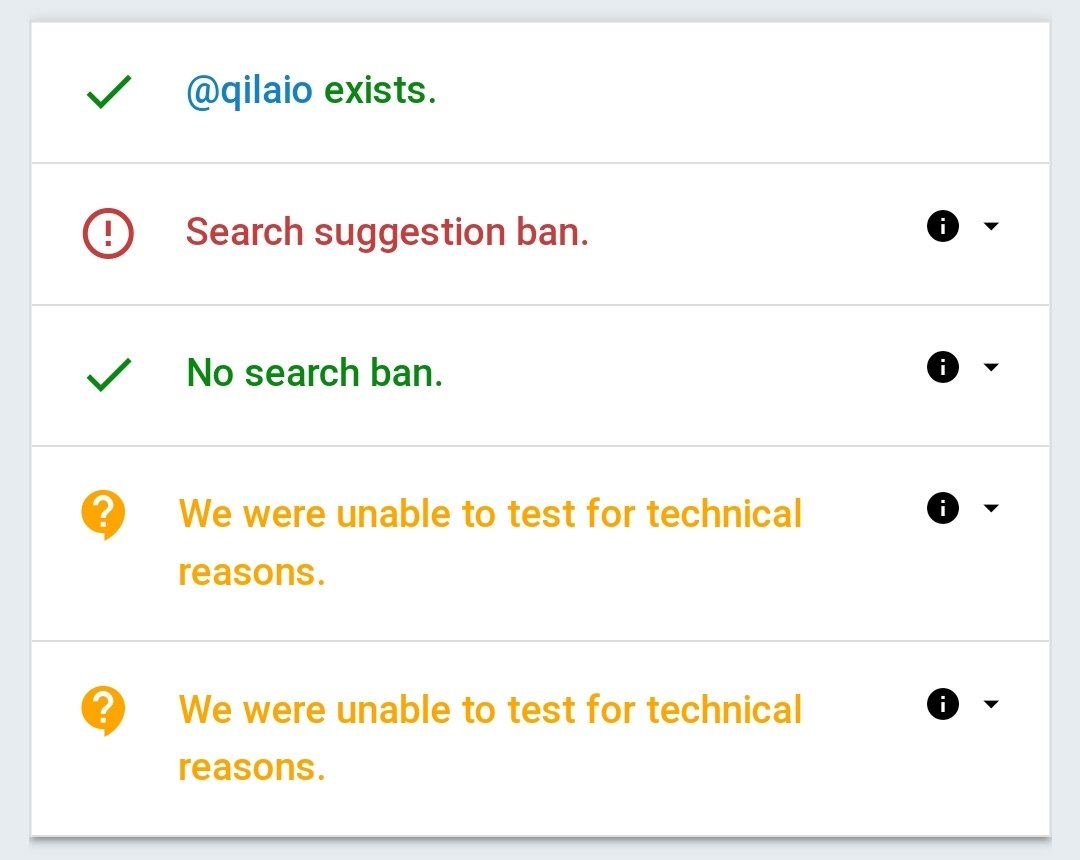Image resolution: width=1080 pixels, height=860 pixels.
Task: Click the upper 'unable to test' message
Action: (489, 515)
